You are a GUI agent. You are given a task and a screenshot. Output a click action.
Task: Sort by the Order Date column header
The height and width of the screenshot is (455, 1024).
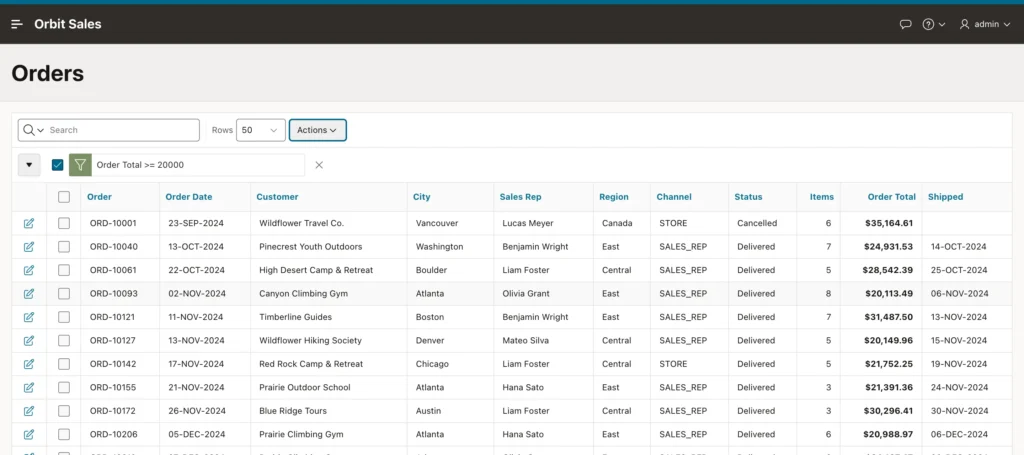(189, 196)
